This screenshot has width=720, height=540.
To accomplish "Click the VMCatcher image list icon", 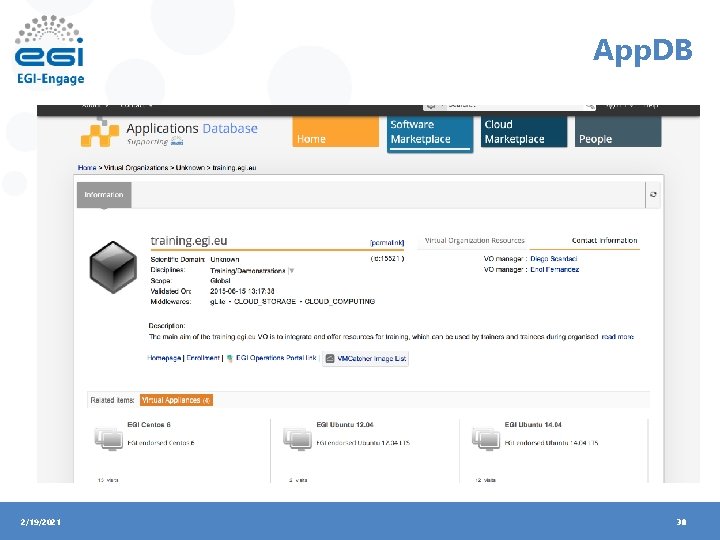I will coord(330,359).
